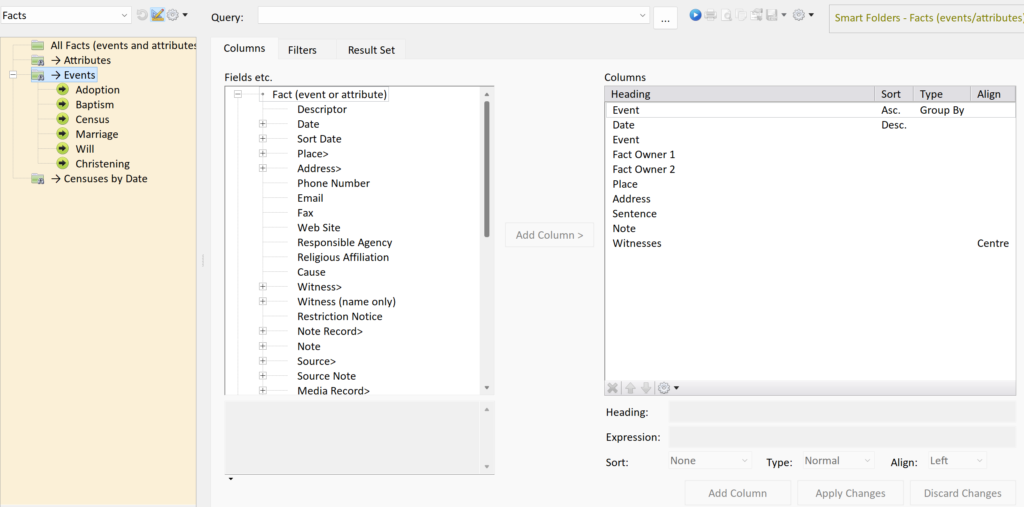Screen dimensions: 1024x507
Task: Click the bottom Add Column button
Action: pyautogui.click(x=737, y=493)
